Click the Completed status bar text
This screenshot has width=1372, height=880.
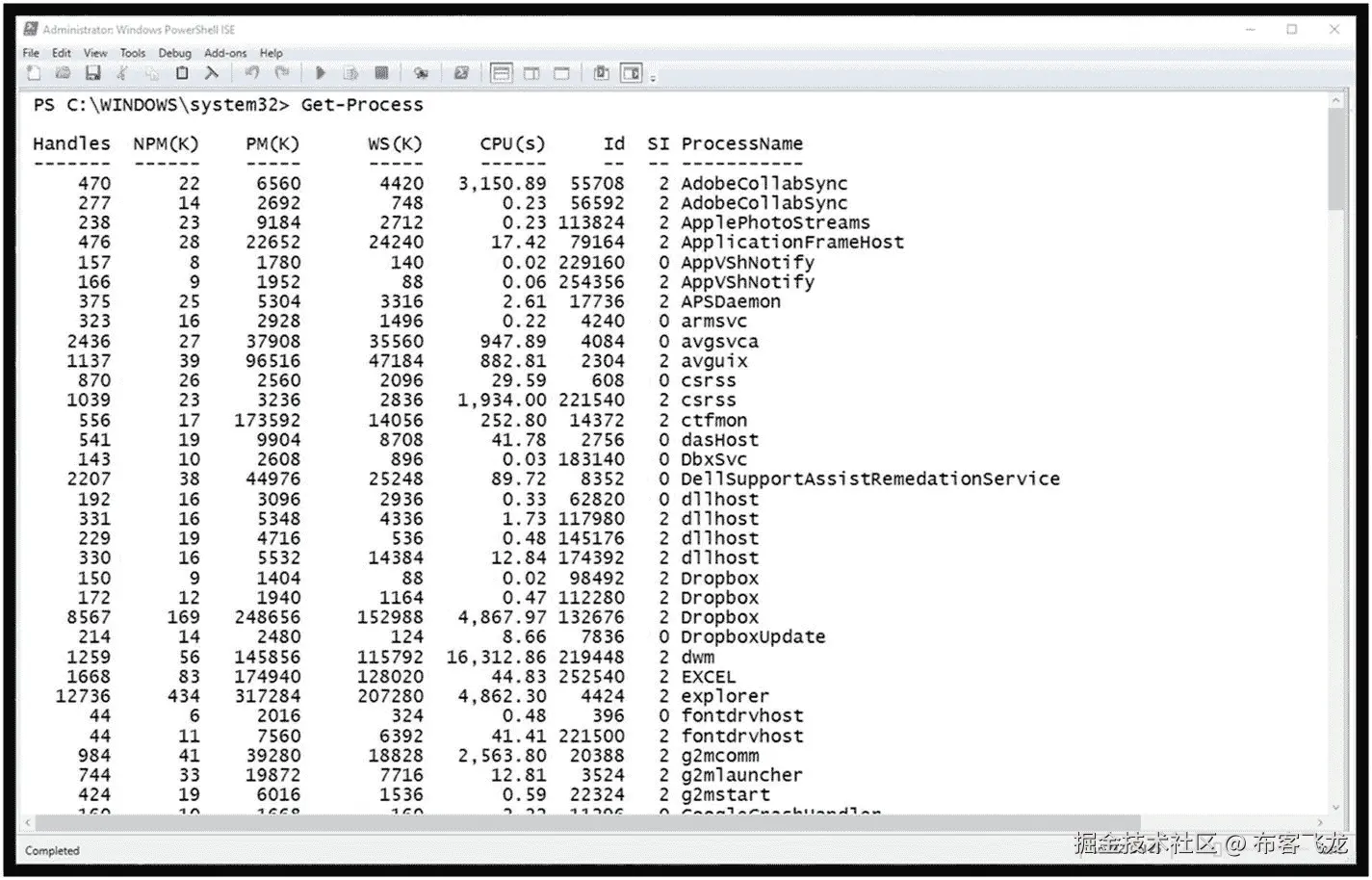coord(52,851)
